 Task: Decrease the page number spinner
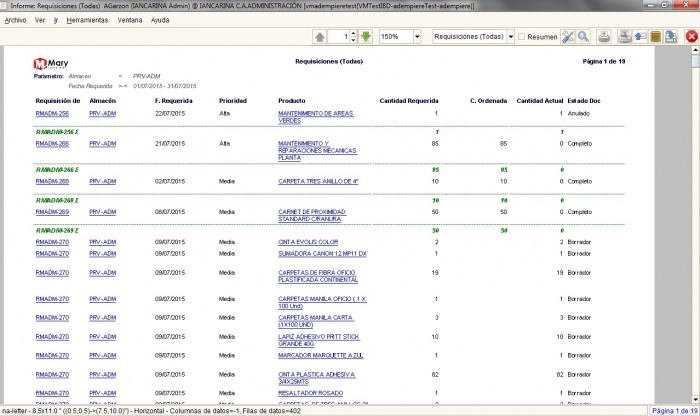tap(353, 40)
